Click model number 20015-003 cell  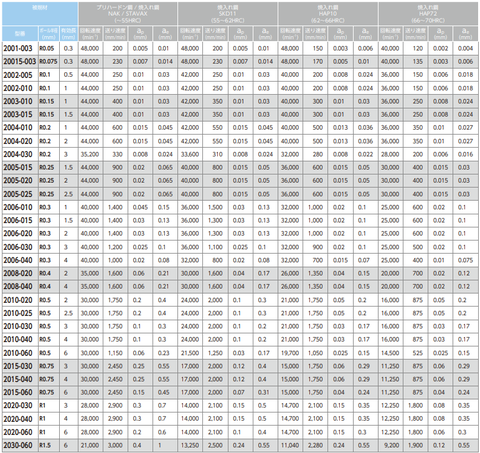click(x=20, y=62)
